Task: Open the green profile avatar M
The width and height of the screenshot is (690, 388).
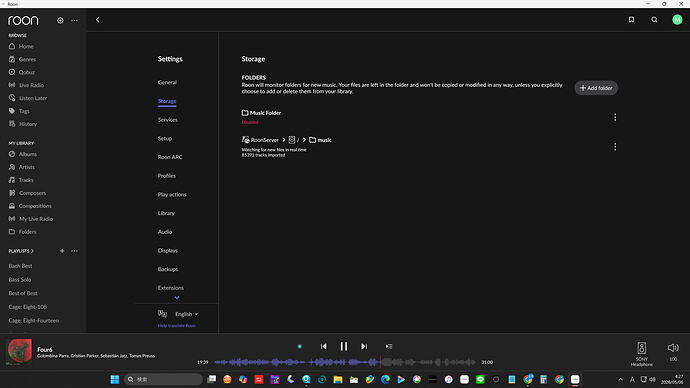Action: [x=677, y=20]
